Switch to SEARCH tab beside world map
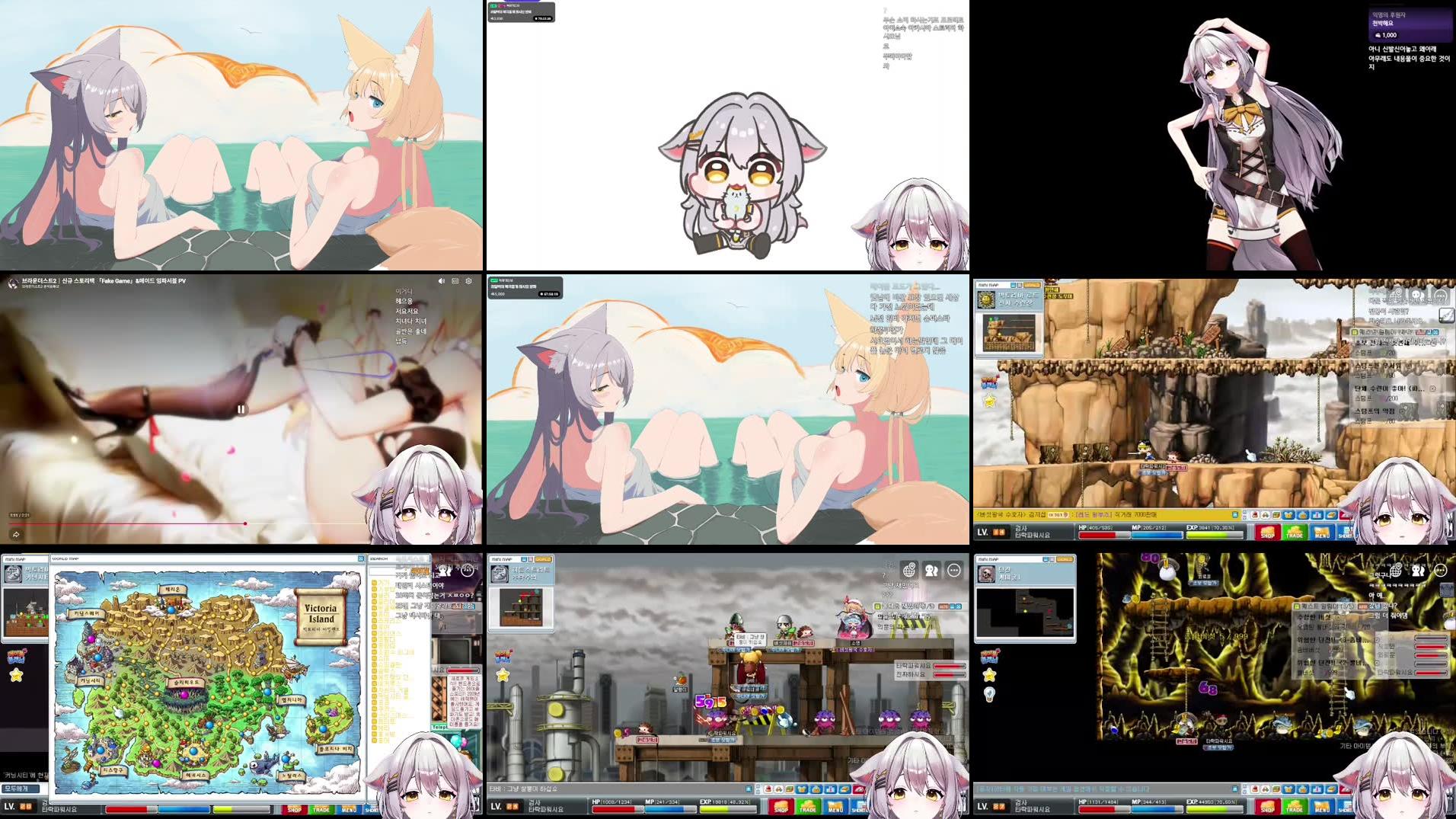Viewport: 1456px width, 819px height. coord(378,558)
